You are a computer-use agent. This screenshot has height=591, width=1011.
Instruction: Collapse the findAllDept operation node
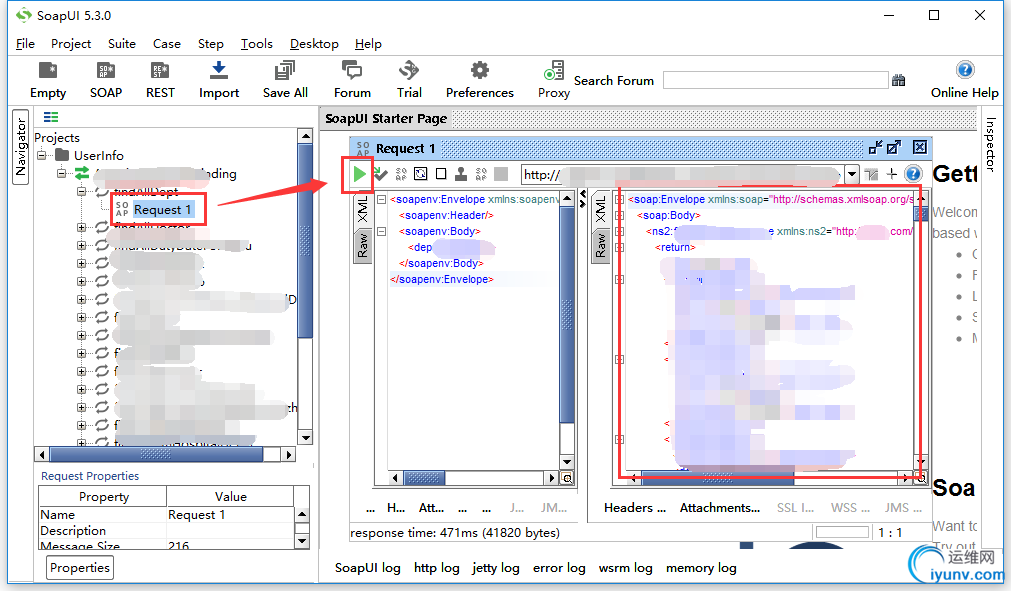[81, 191]
